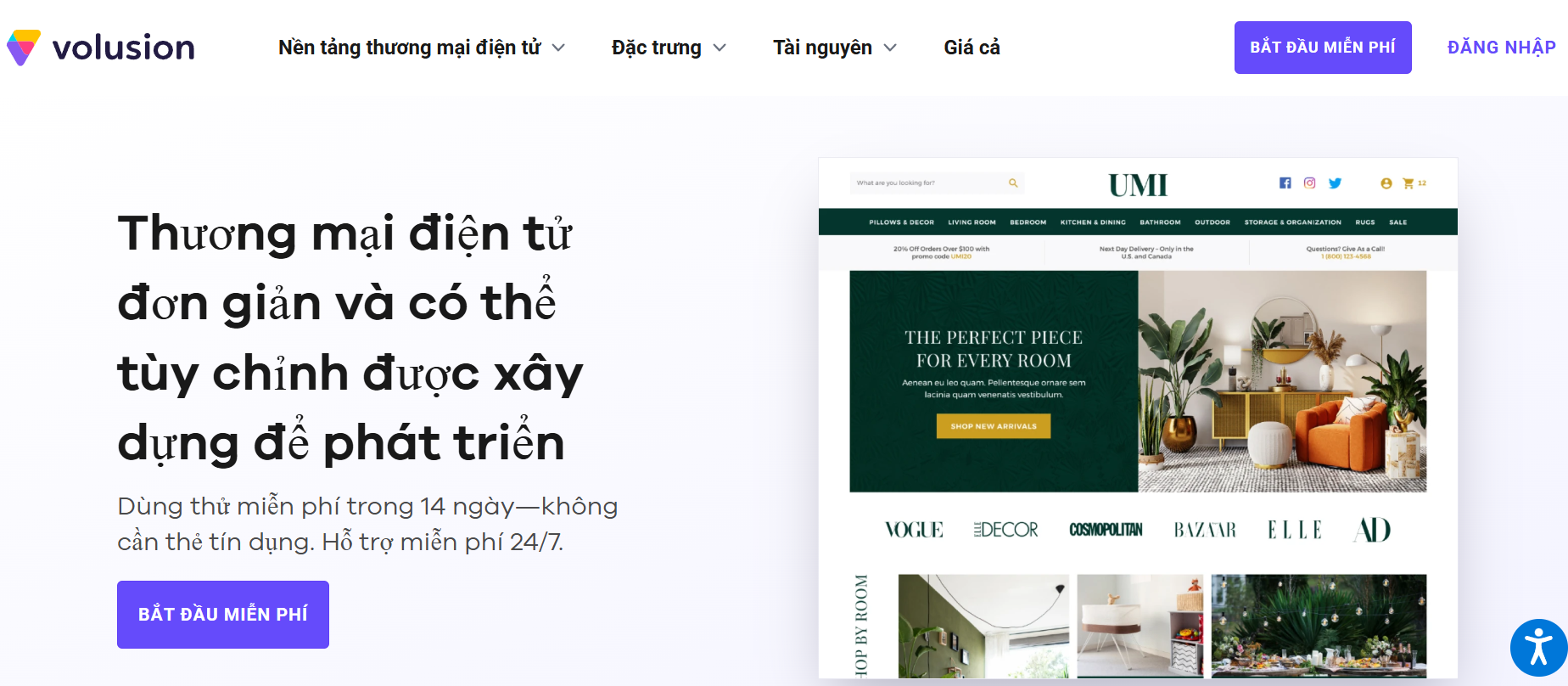This screenshot has width=1568, height=686.
Task: Click the ĐĂNG NHẬP login link
Action: (1501, 48)
